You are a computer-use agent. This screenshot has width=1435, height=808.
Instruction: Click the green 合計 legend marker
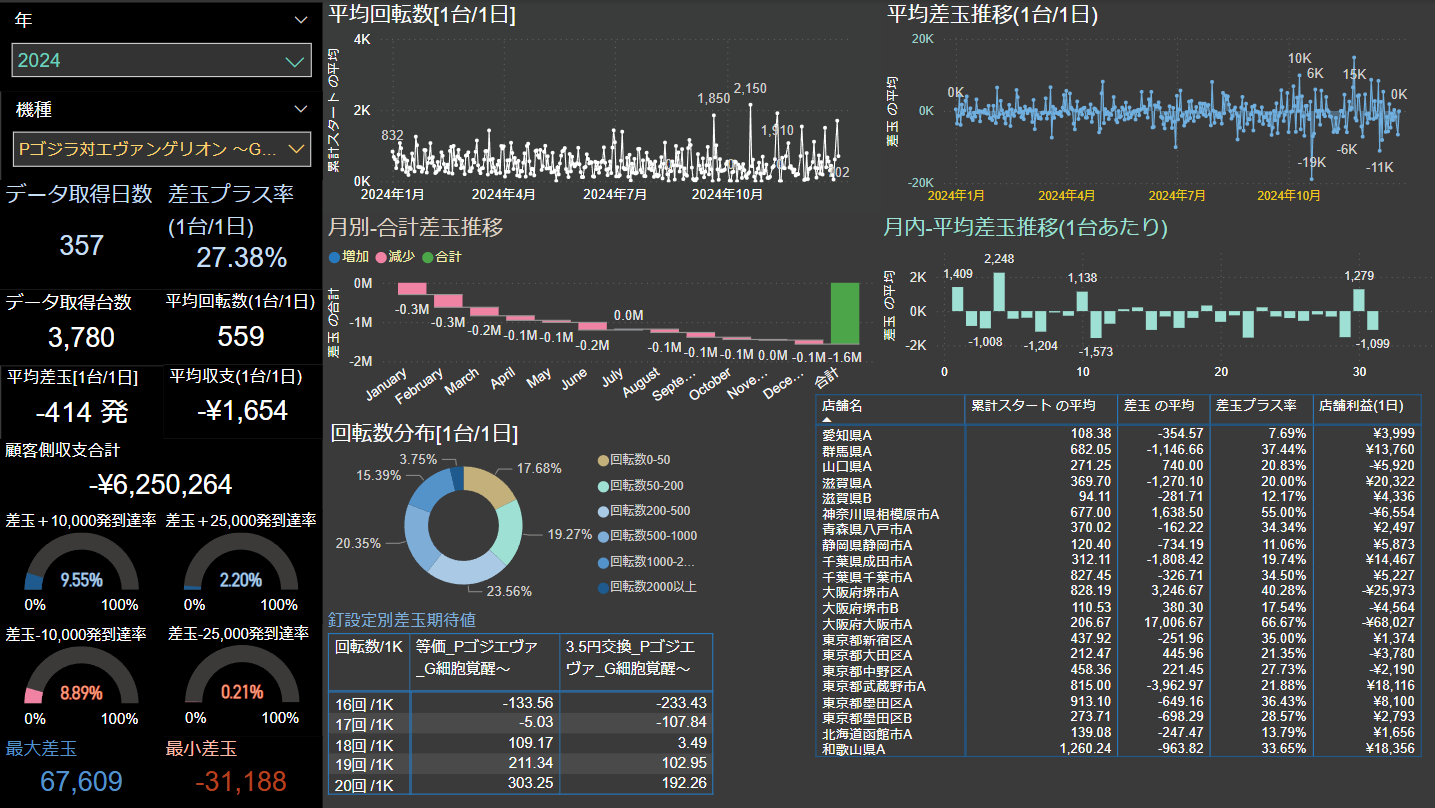point(428,257)
